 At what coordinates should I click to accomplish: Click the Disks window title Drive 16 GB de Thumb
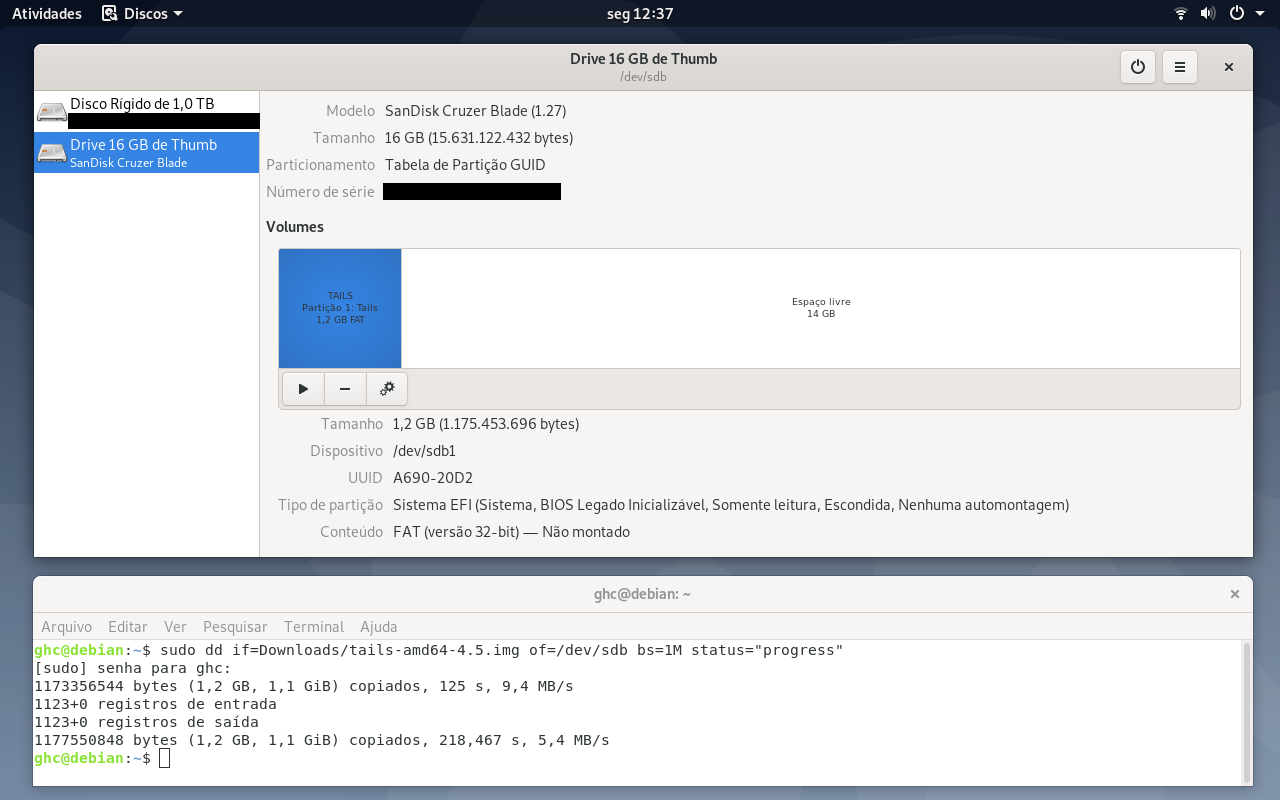pos(643,58)
